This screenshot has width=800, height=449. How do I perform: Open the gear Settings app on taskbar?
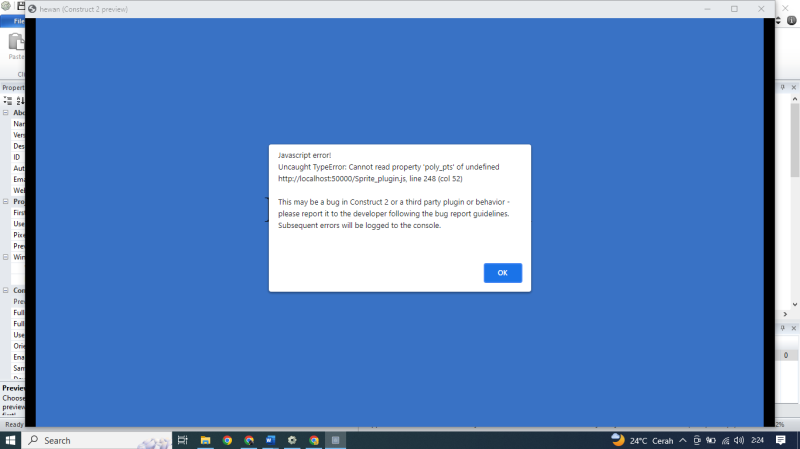292,440
